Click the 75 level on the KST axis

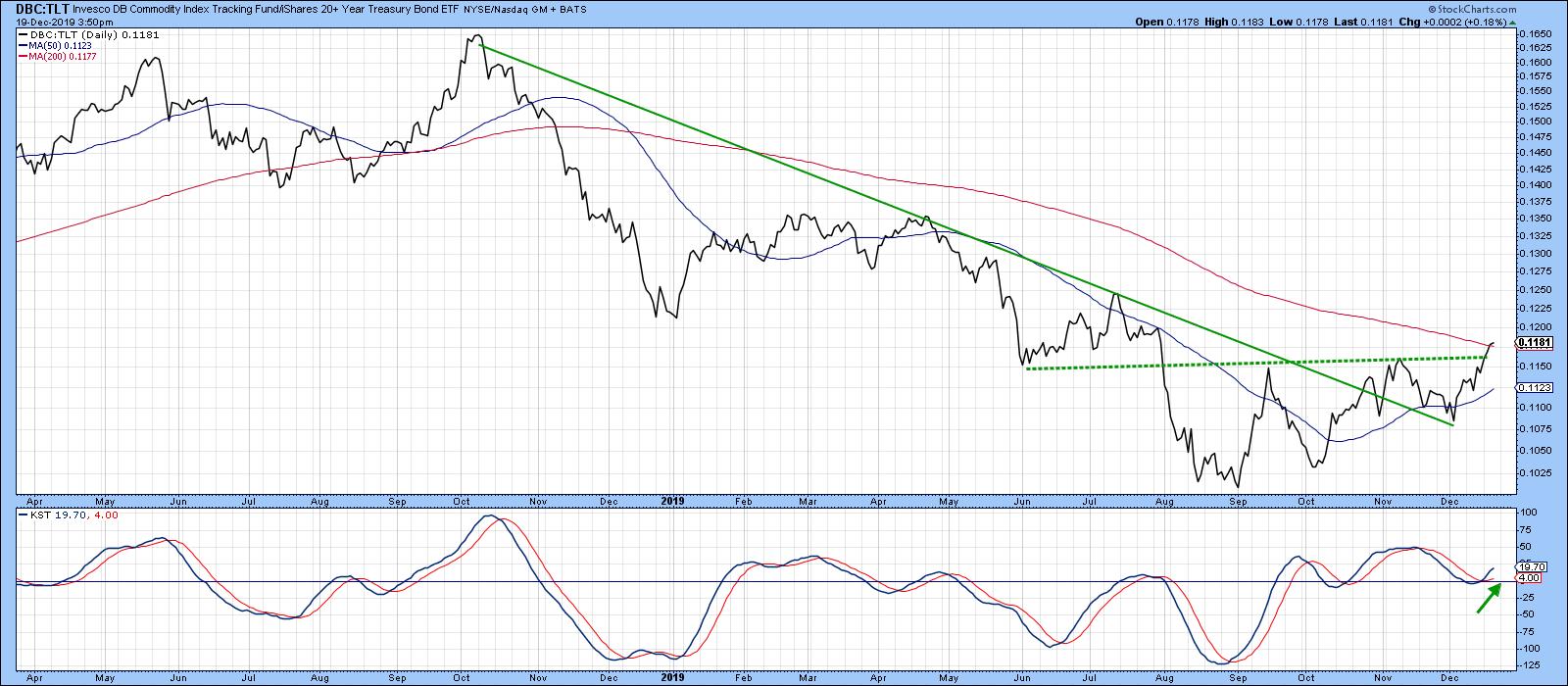(x=1525, y=530)
